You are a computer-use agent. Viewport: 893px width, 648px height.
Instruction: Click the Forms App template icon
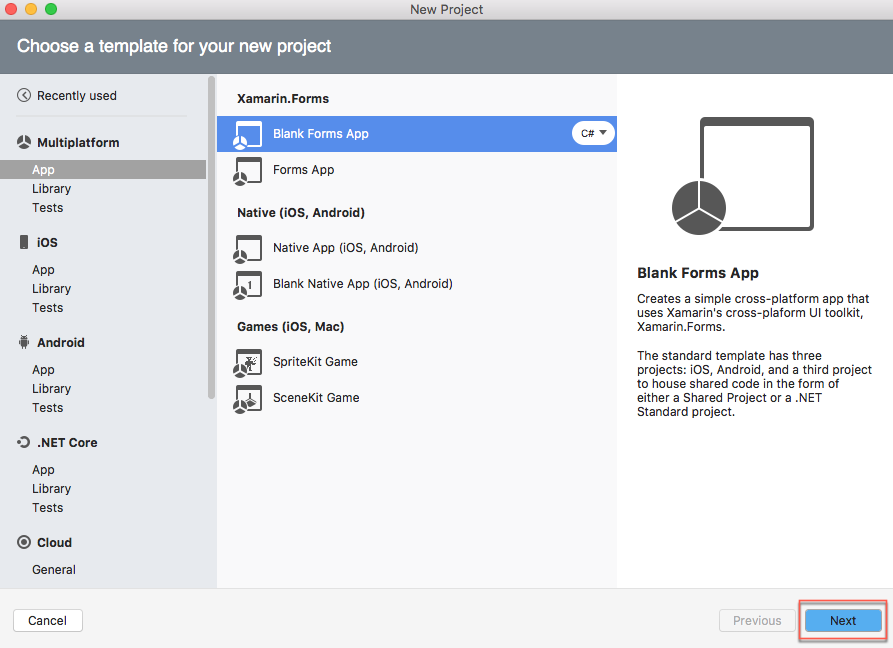247,171
